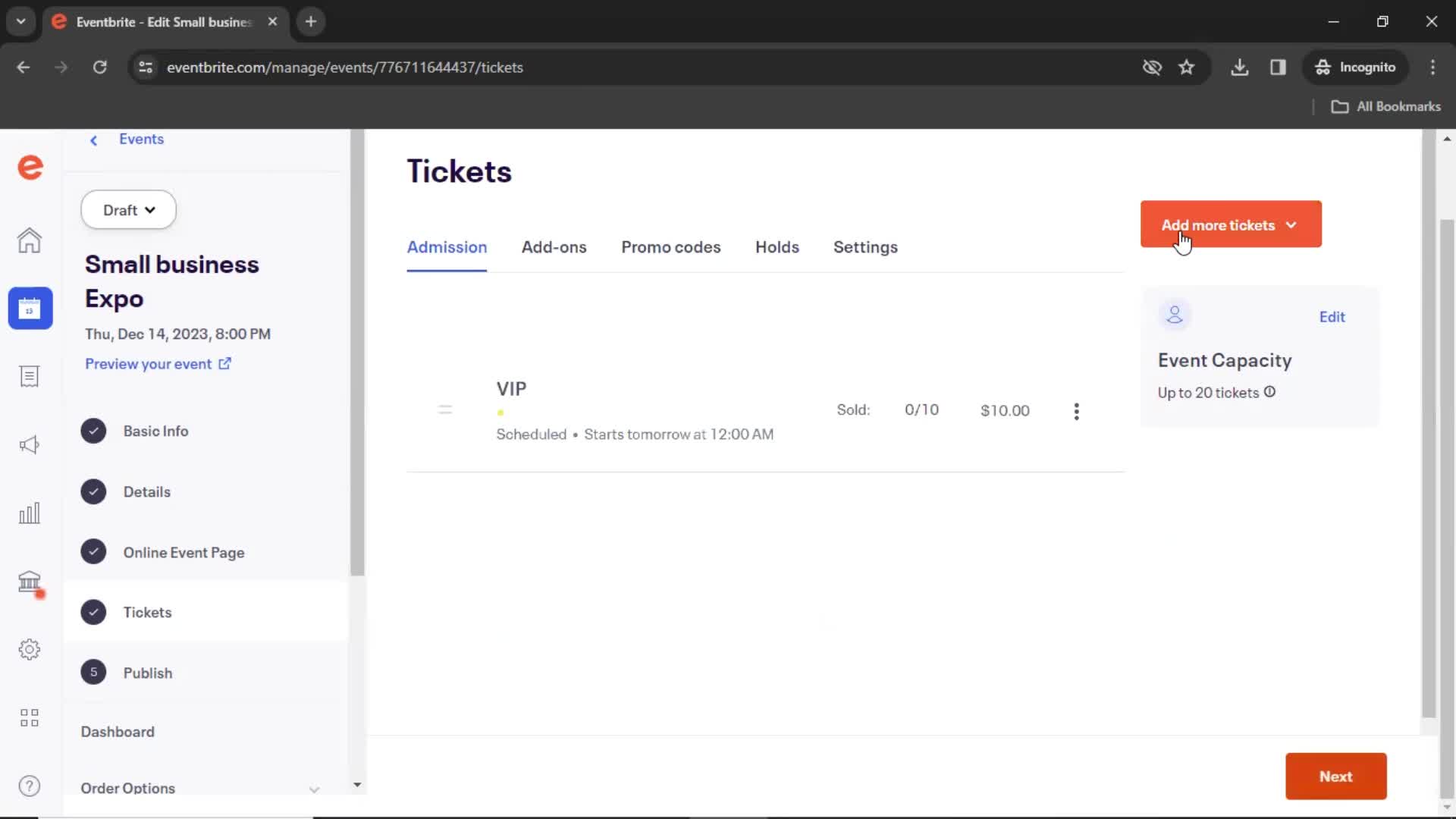Screen dimensions: 1456x819
Task: Open the VIP ticket name
Action: click(x=511, y=389)
